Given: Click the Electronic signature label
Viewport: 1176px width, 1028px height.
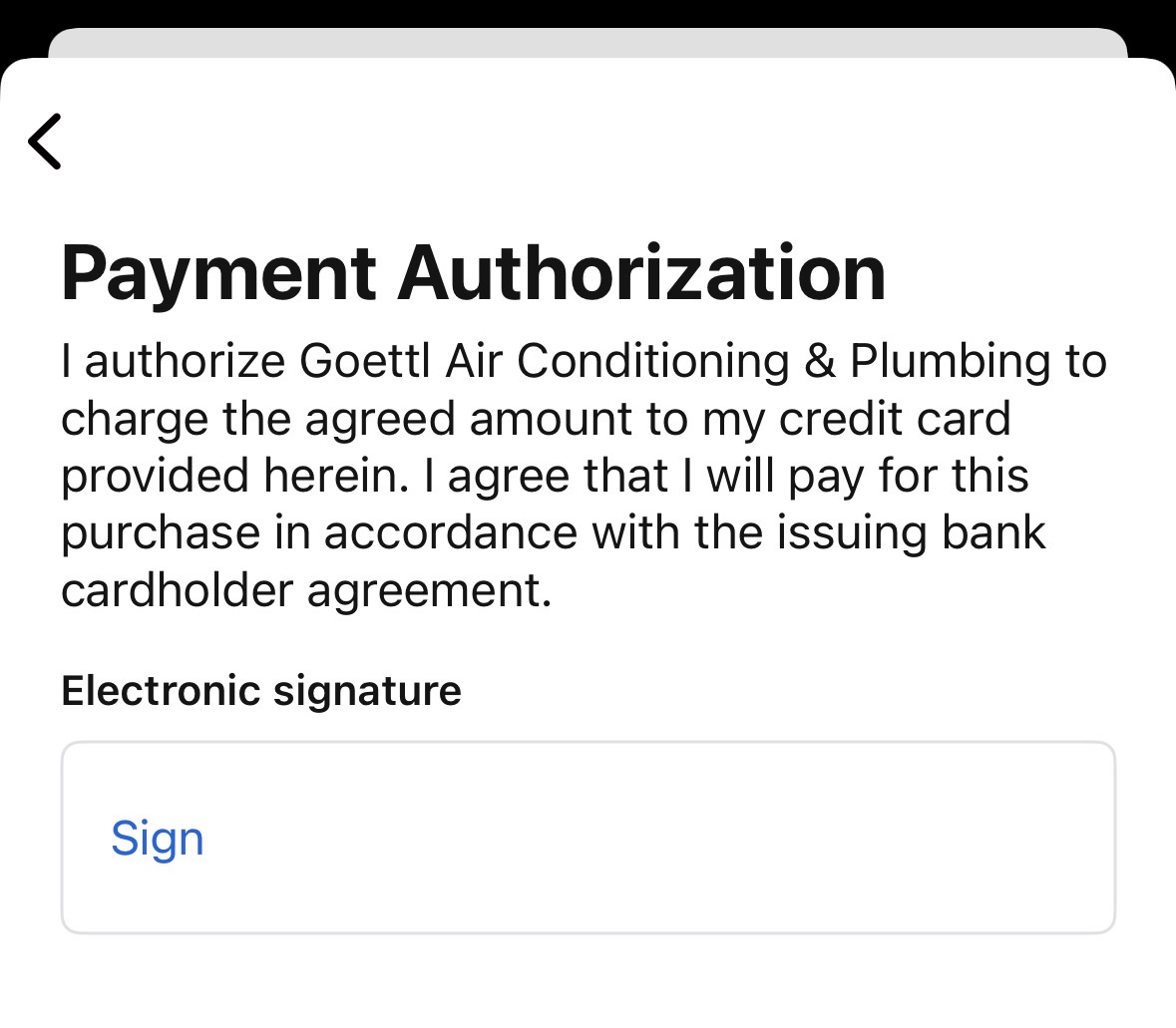Looking at the screenshot, I should (261, 690).
